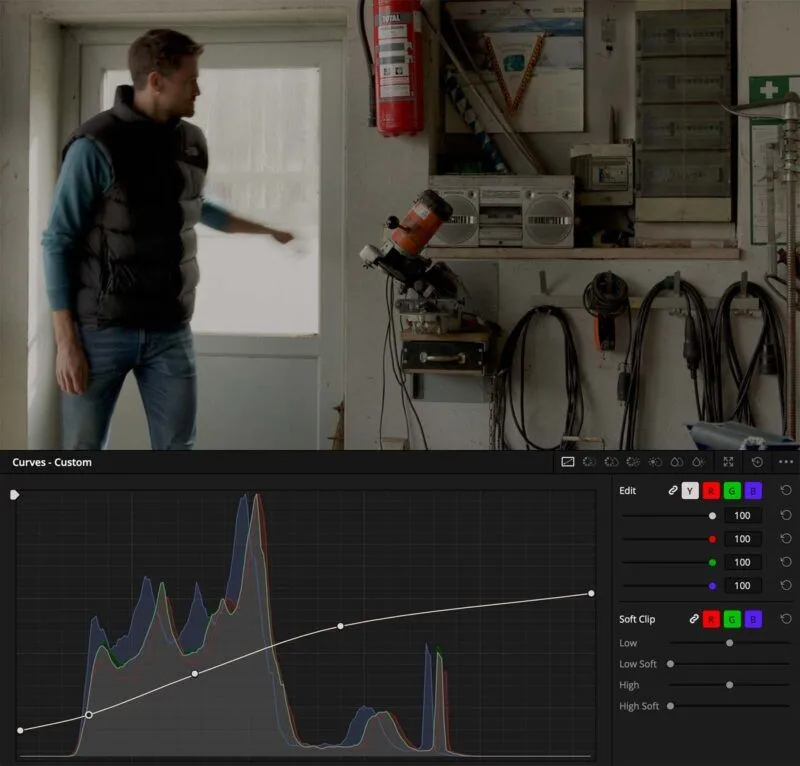Enable the red channel in Edit
Image resolution: width=800 pixels, height=766 pixels.
[x=711, y=491]
